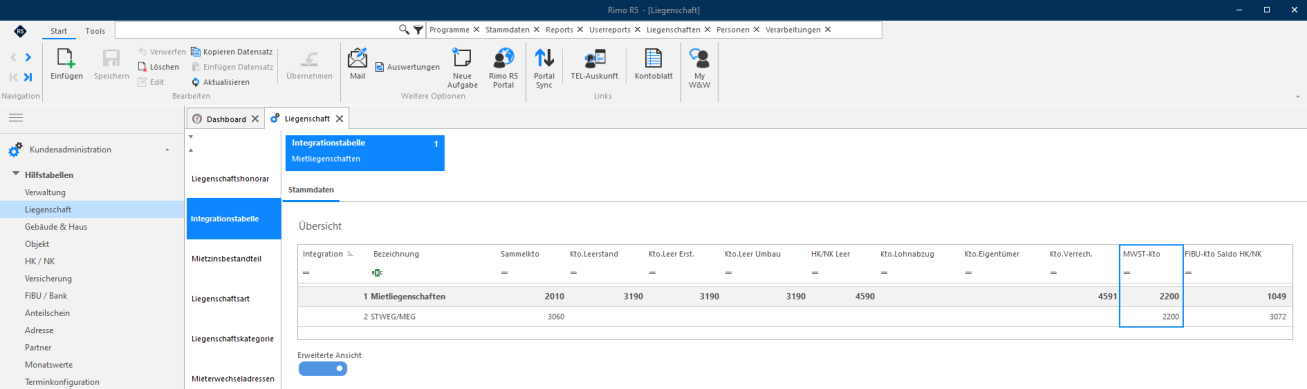Open the My W&W icon

point(700,58)
